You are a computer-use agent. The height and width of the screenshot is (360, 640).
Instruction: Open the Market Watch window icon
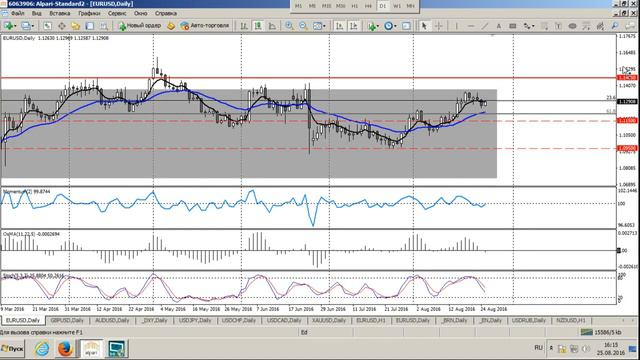[x=47, y=26]
